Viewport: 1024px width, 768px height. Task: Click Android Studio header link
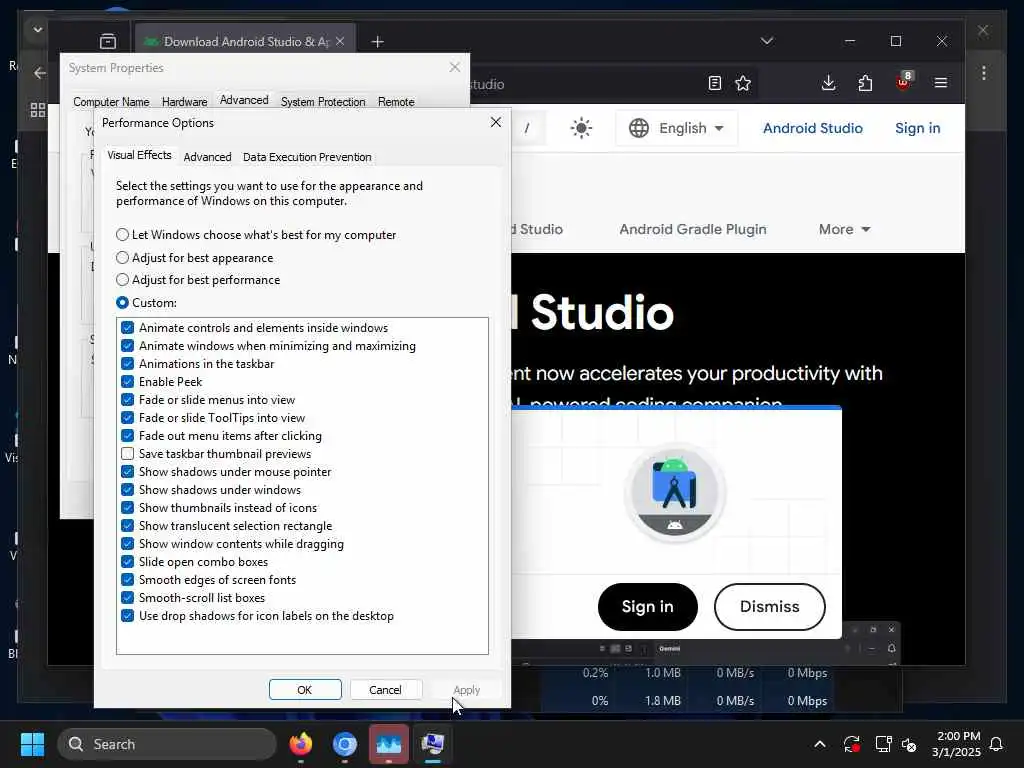812,128
